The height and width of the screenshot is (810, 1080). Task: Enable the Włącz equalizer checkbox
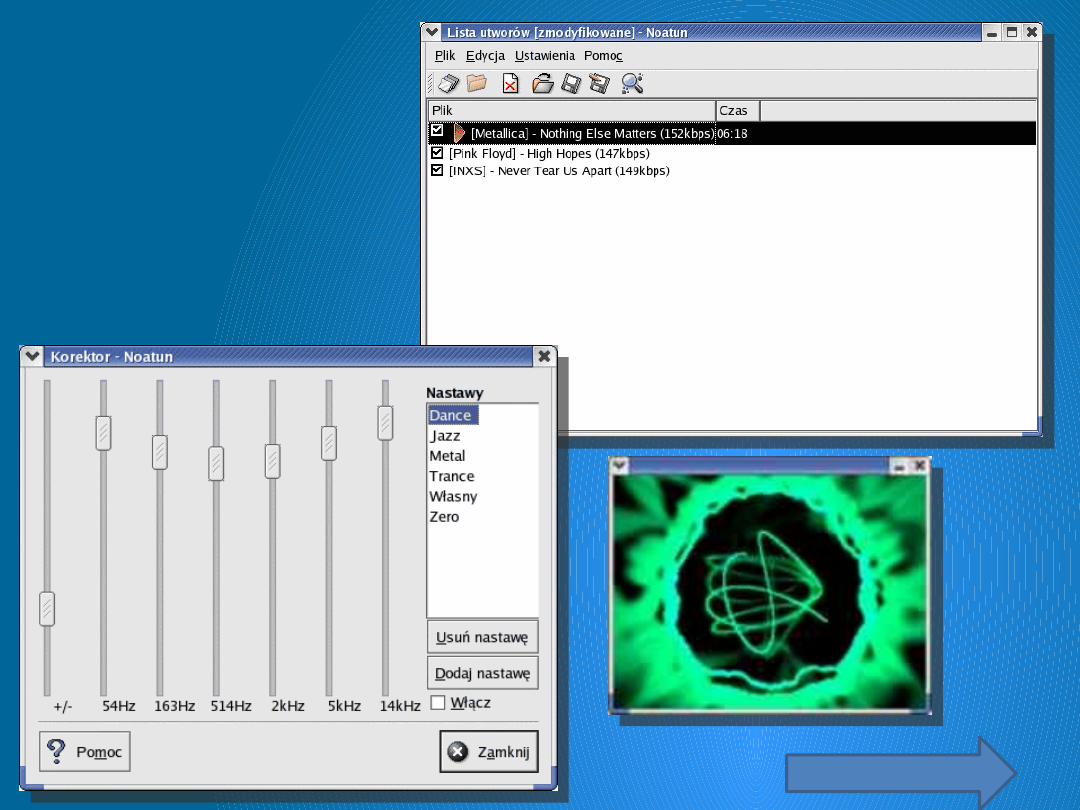tap(438, 703)
